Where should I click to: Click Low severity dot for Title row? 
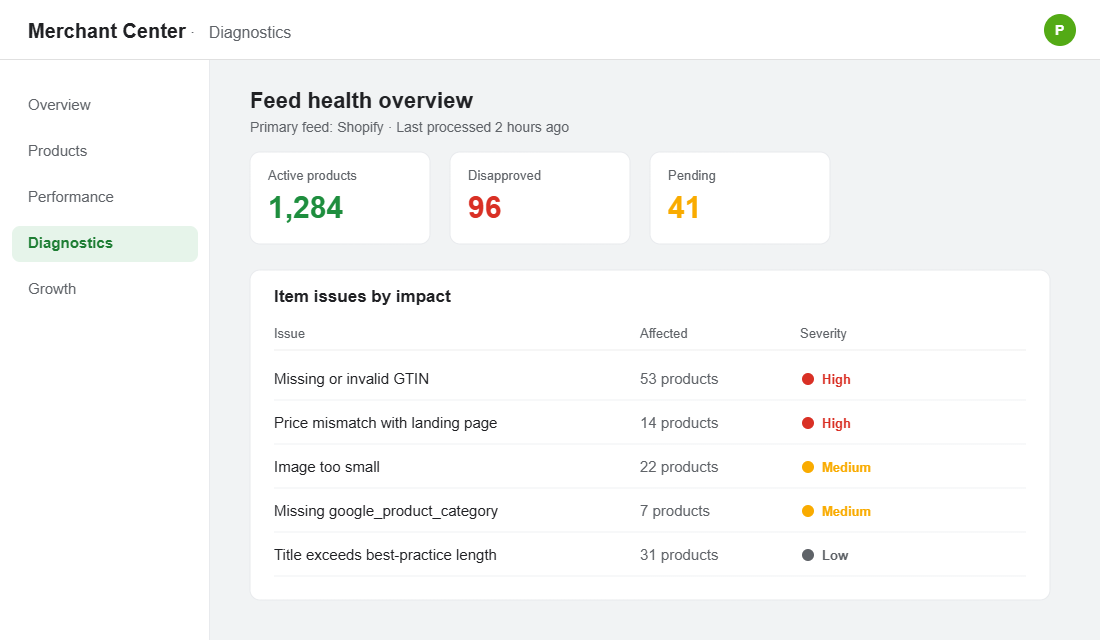pyautogui.click(x=807, y=555)
